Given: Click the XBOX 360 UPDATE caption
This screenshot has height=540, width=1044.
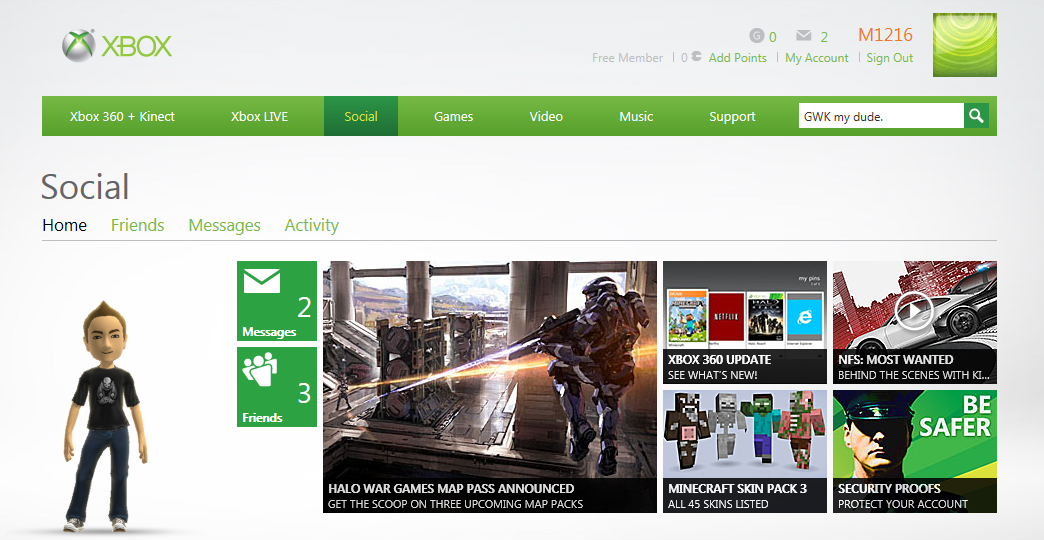Looking at the screenshot, I should pyautogui.click(x=719, y=360).
